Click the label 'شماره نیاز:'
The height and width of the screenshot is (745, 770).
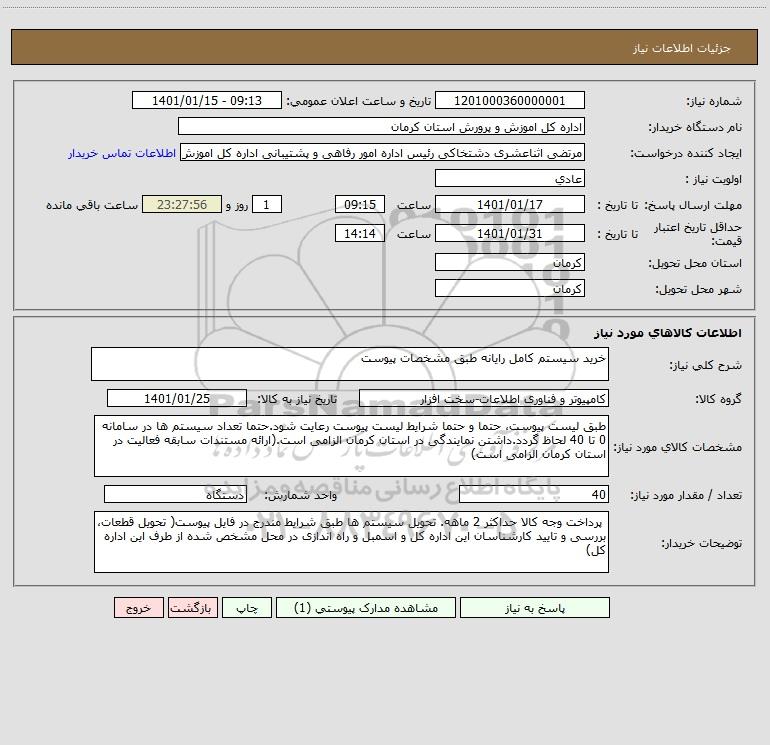pos(714,102)
